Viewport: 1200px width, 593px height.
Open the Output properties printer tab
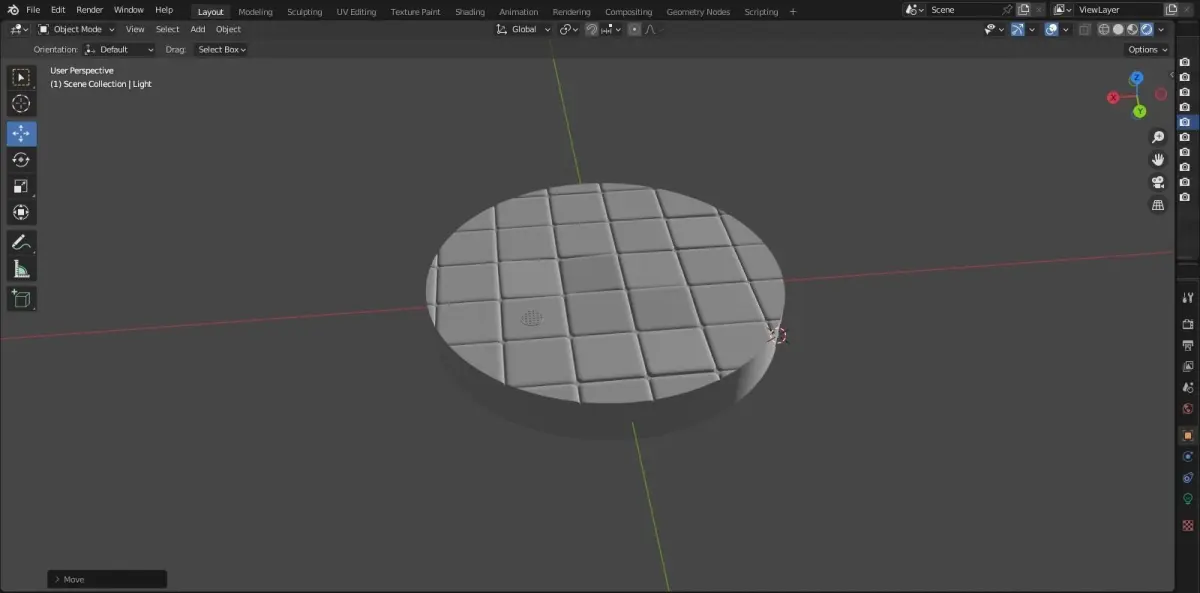[x=1188, y=345]
